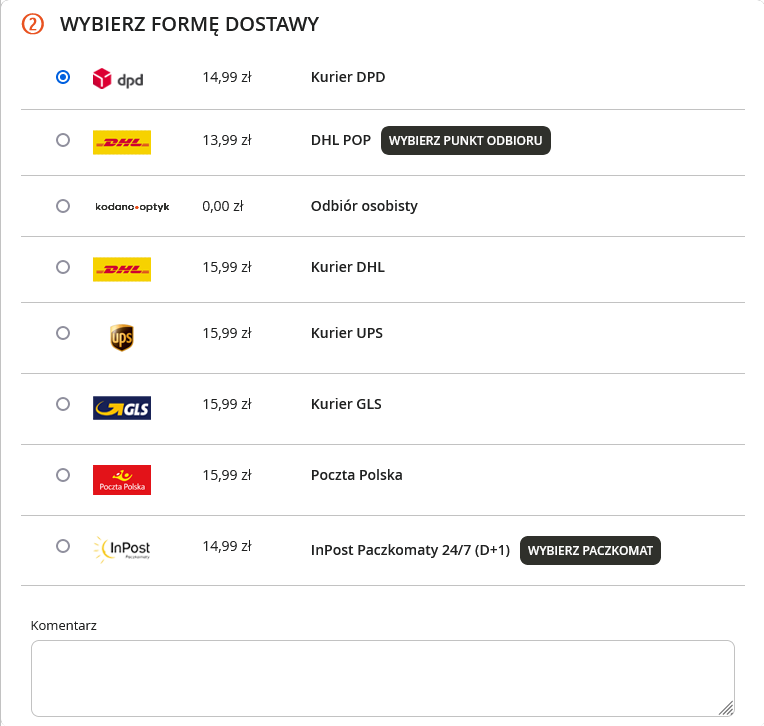764x726 pixels.
Task: Select the Kurier DPD radio button
Action: point(63,77)
